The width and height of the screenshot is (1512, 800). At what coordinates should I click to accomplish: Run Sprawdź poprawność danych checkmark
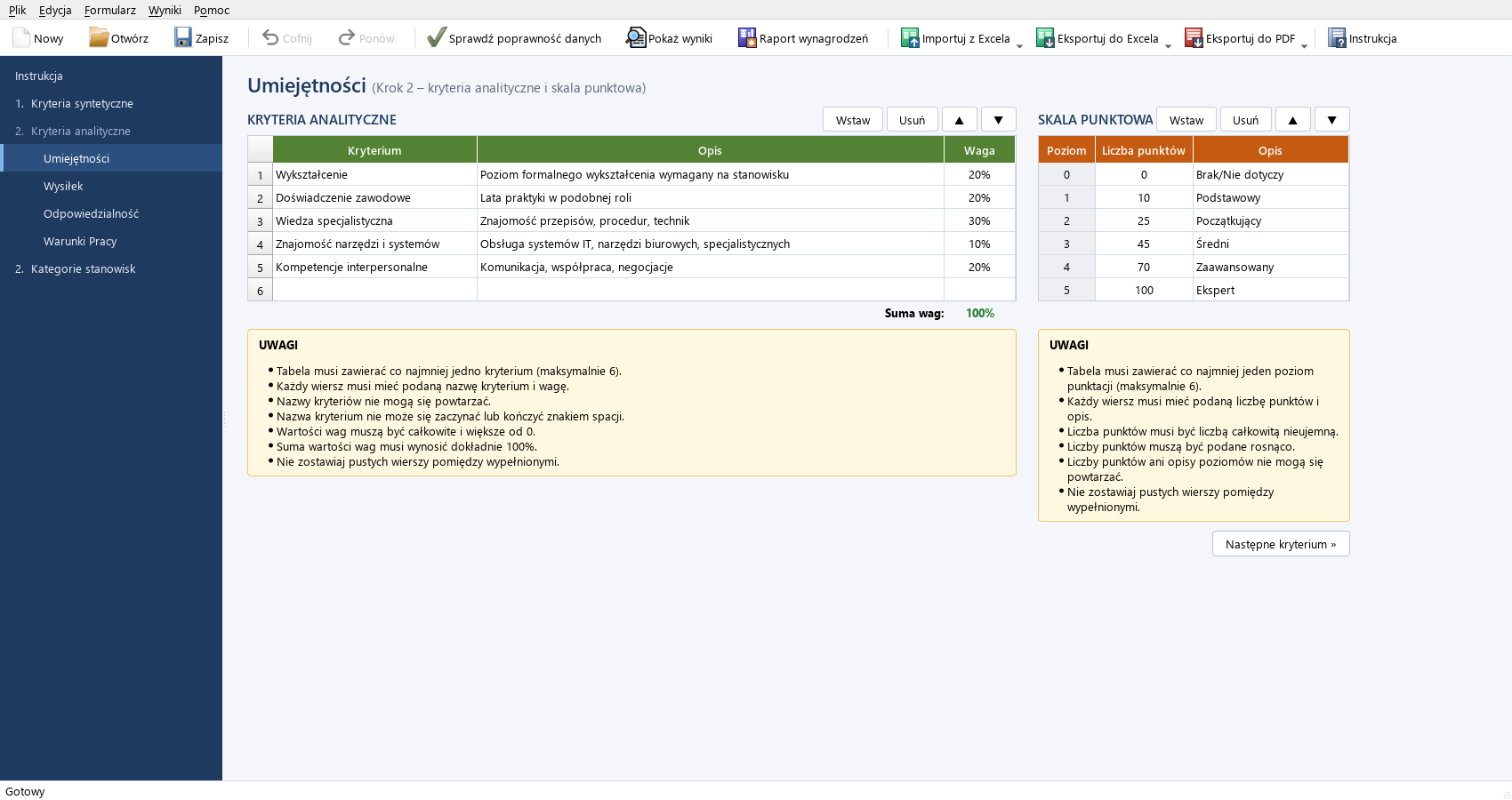pyautogui.click(x=436, y=38)
